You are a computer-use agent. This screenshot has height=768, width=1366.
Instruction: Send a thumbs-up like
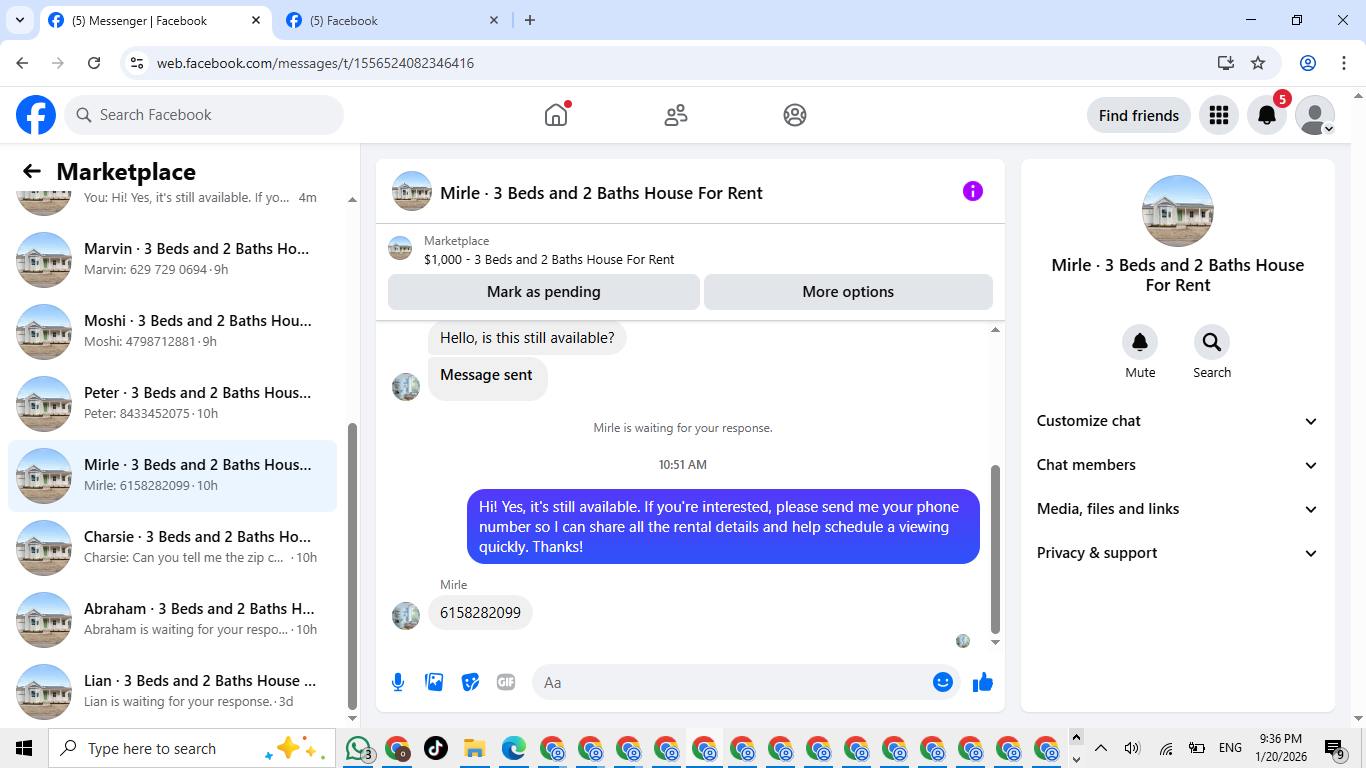click(983, 682)
